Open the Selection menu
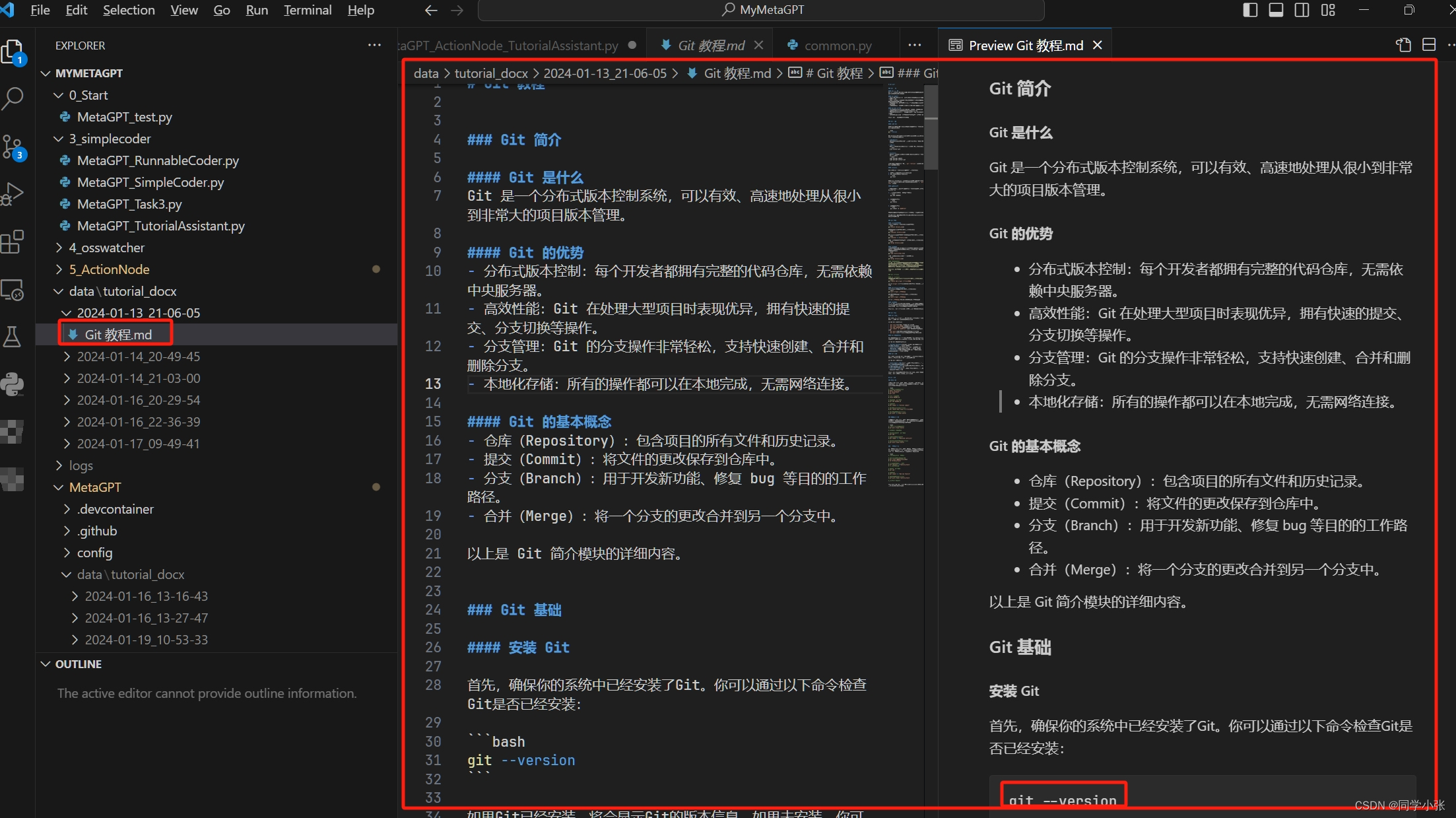This screenshot has height=818, width=1456. pyautogui.click(x=129, y=10)
